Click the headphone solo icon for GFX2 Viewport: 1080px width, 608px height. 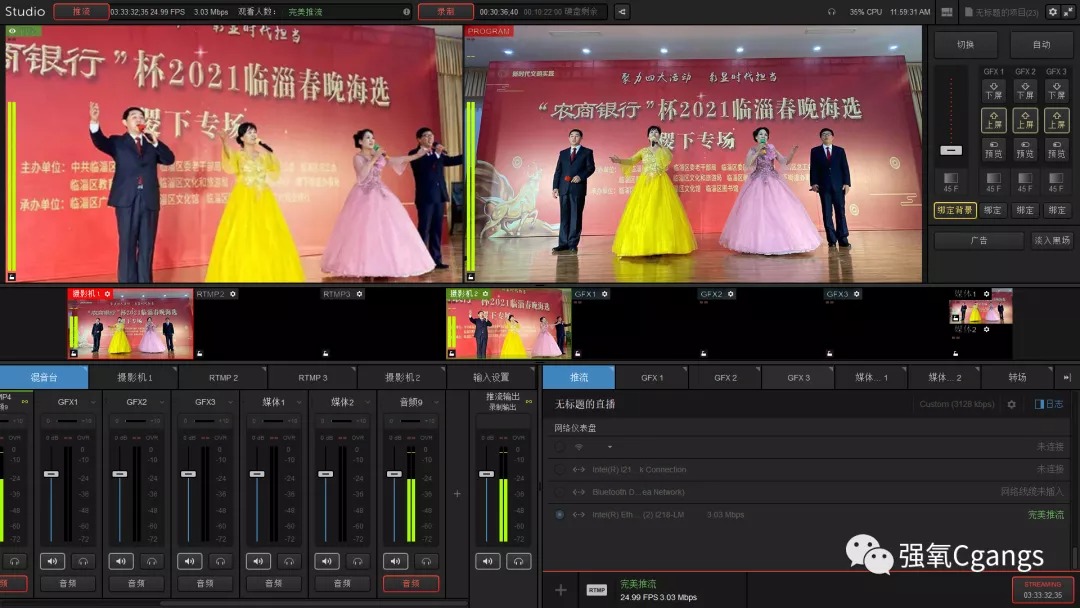(152, 561)
